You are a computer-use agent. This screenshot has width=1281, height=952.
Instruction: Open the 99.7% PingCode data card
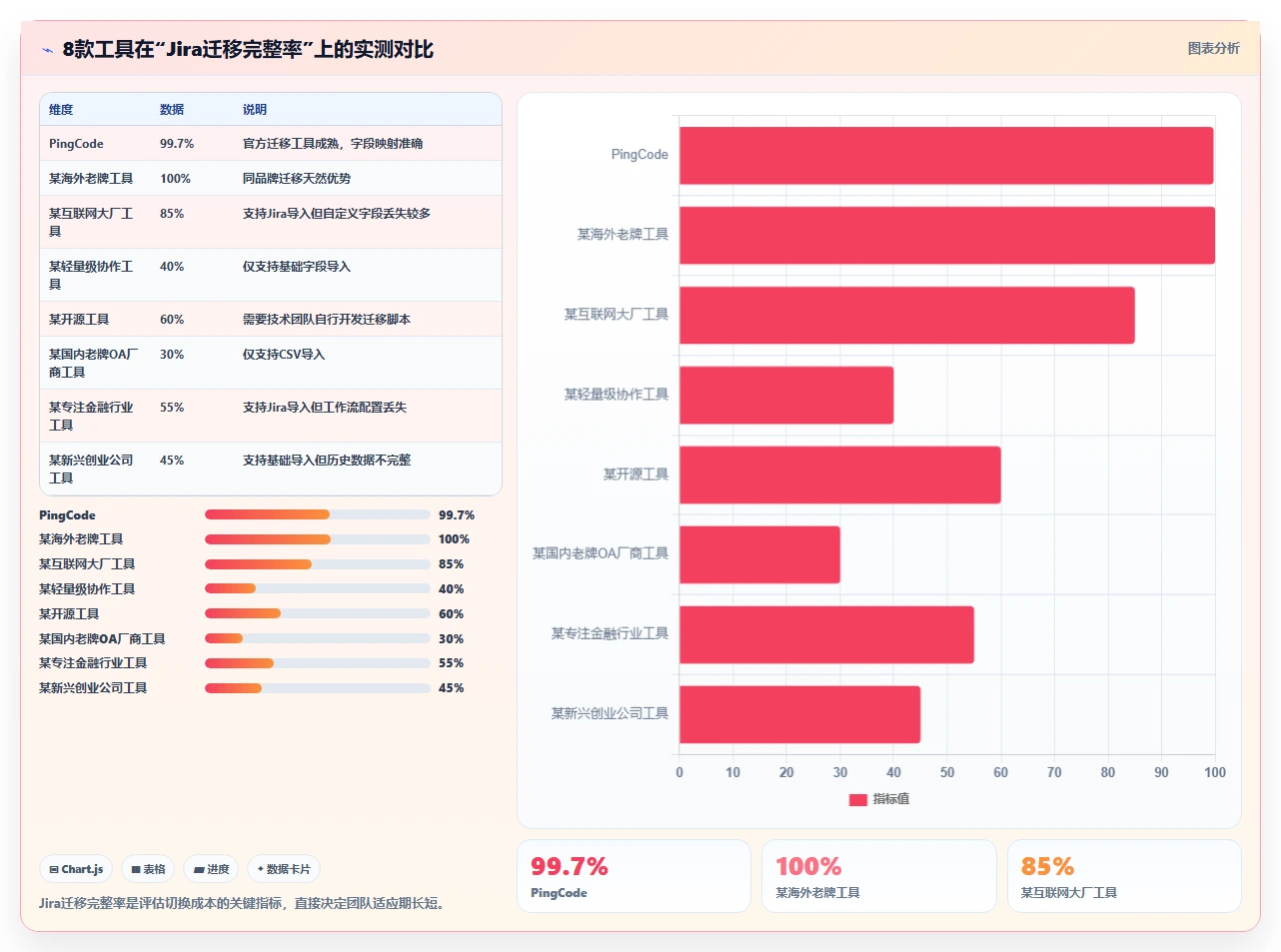pos(634,876)
